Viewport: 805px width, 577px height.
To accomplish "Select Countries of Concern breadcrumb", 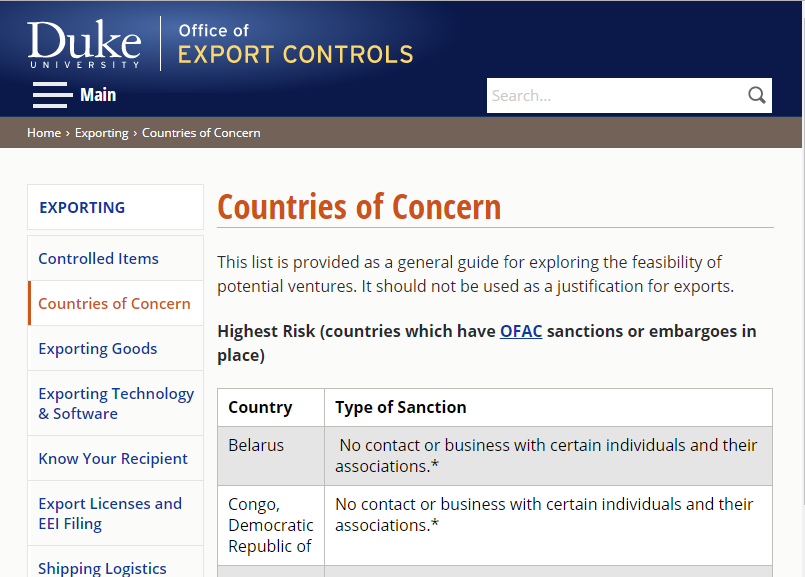I will pyautogui.click(x=201, y=133).
